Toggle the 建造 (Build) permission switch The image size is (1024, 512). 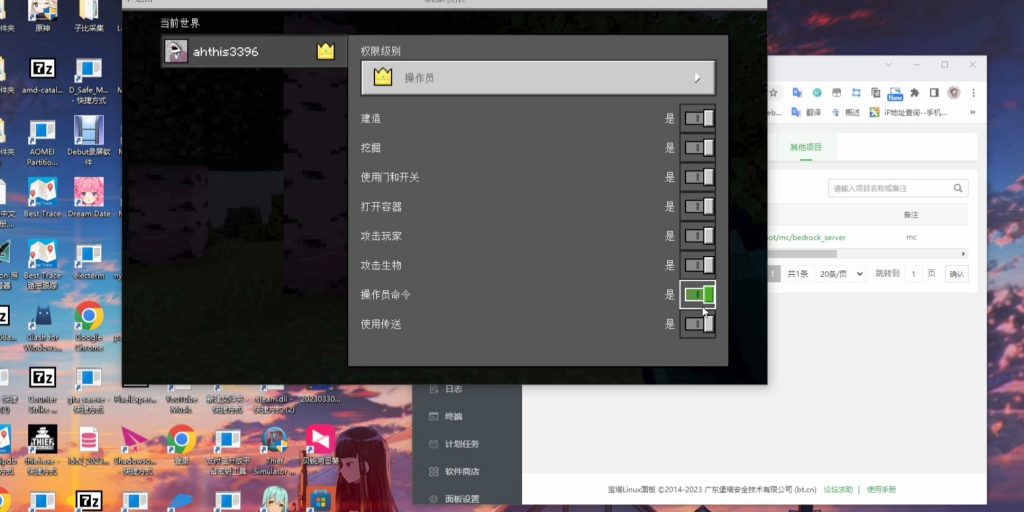click(697, 118)
